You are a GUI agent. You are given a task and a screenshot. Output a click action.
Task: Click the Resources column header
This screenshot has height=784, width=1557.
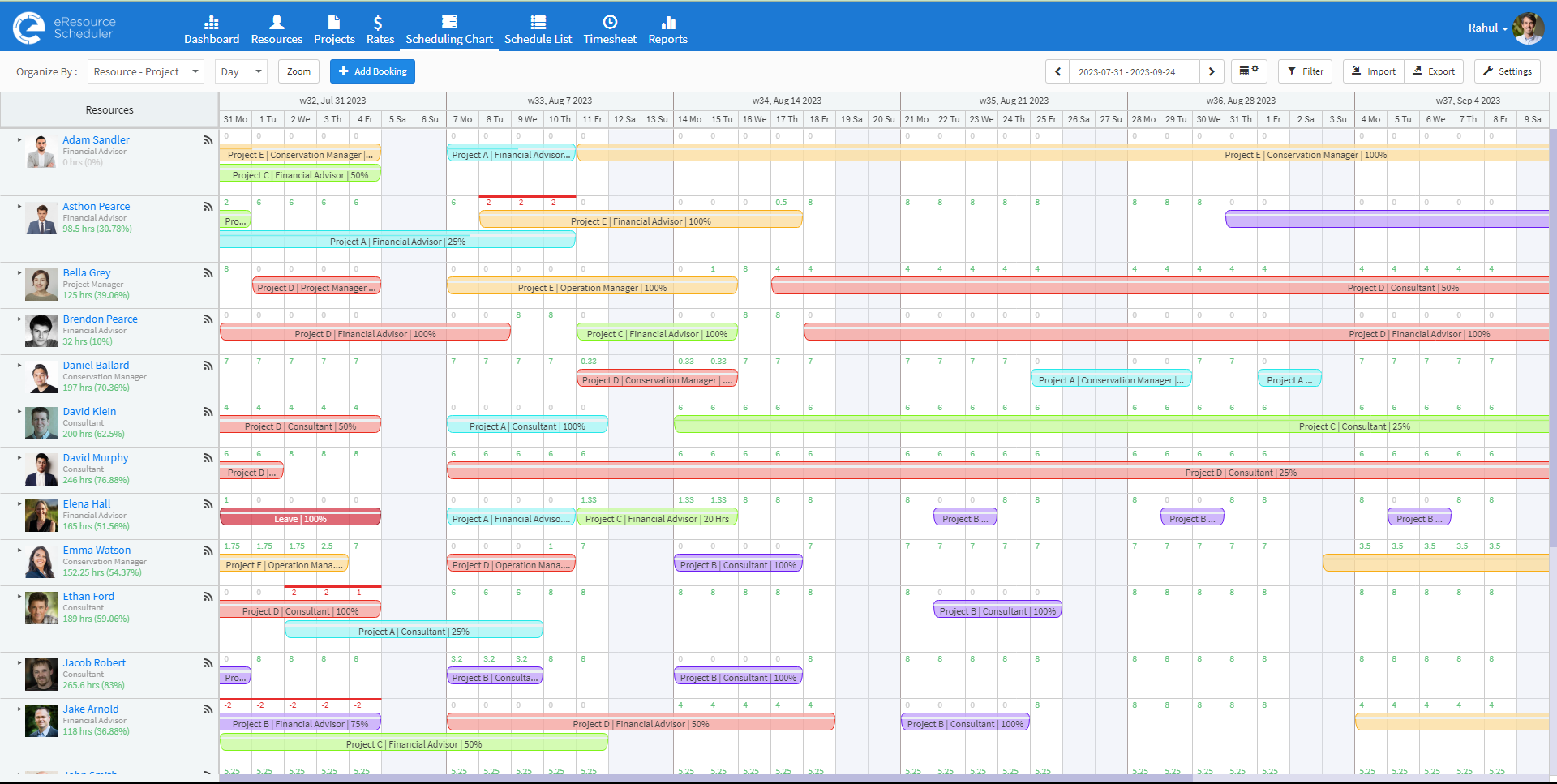(109, 109)
